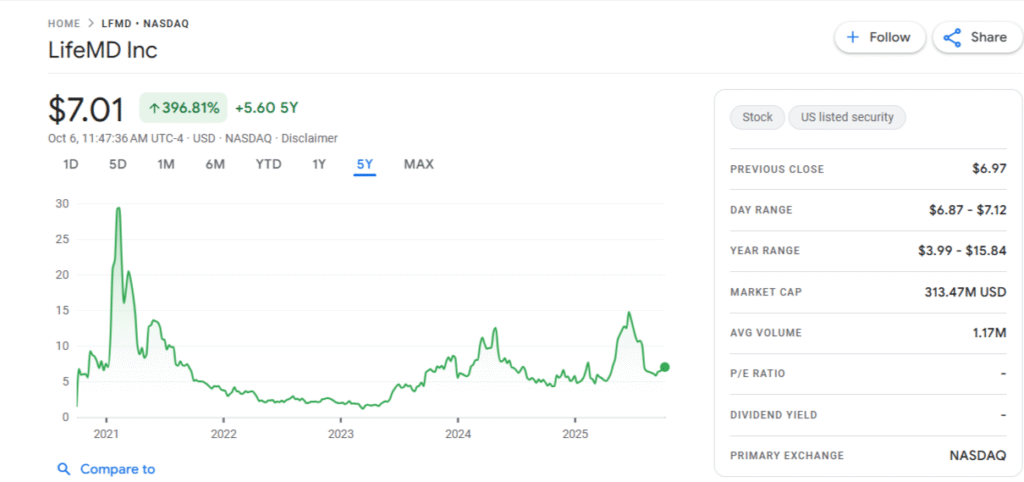This screenshot has height=482, width=1024.
Task: Click the green current-price dot on chart
Action: click(x=665, y=367)
